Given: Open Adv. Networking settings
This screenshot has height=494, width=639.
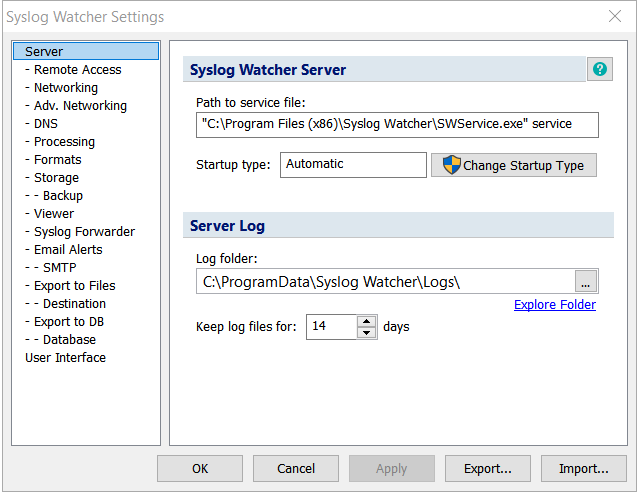Looking at the screenshot, I should pos(80,106).
